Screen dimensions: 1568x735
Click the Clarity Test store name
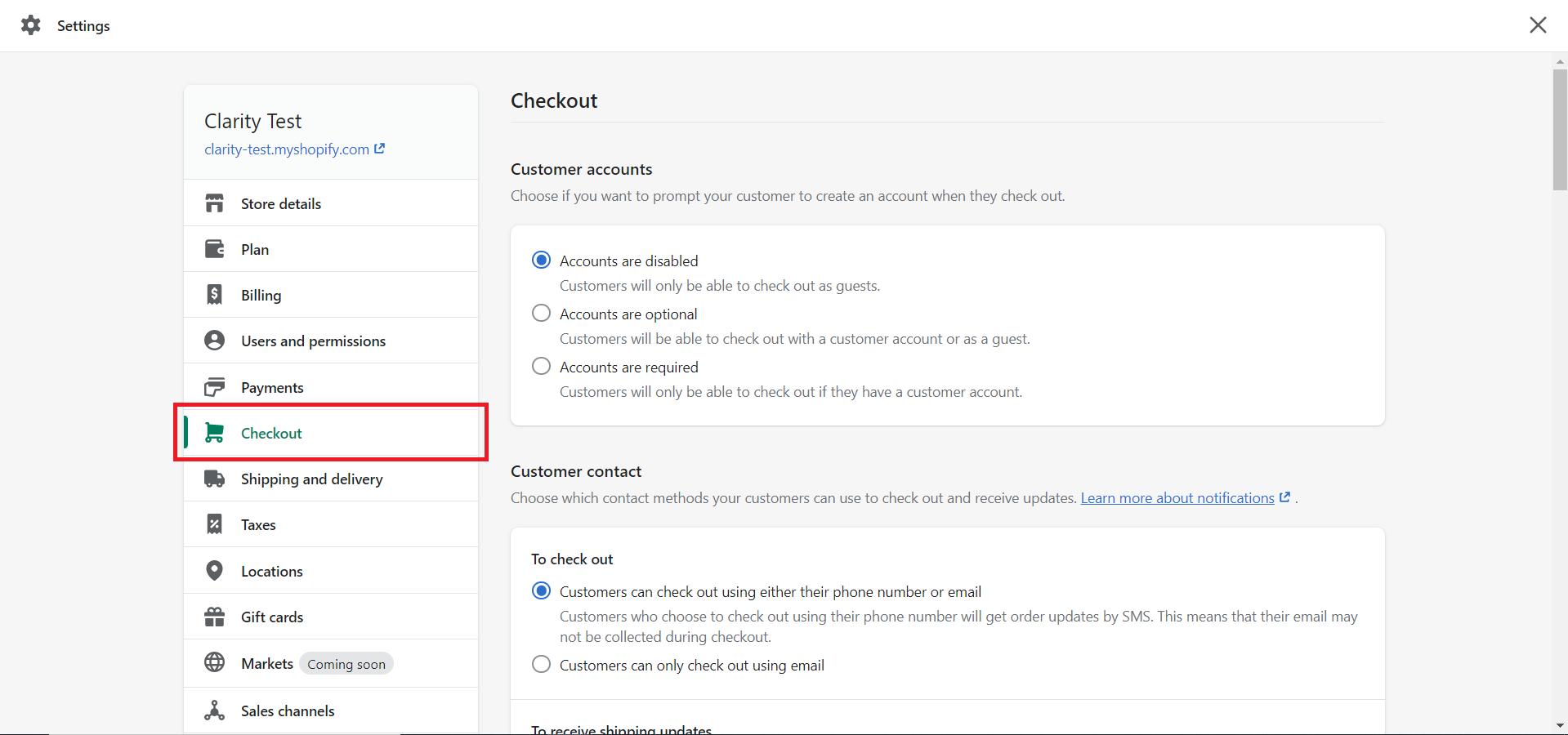click(x=252, y=122)
